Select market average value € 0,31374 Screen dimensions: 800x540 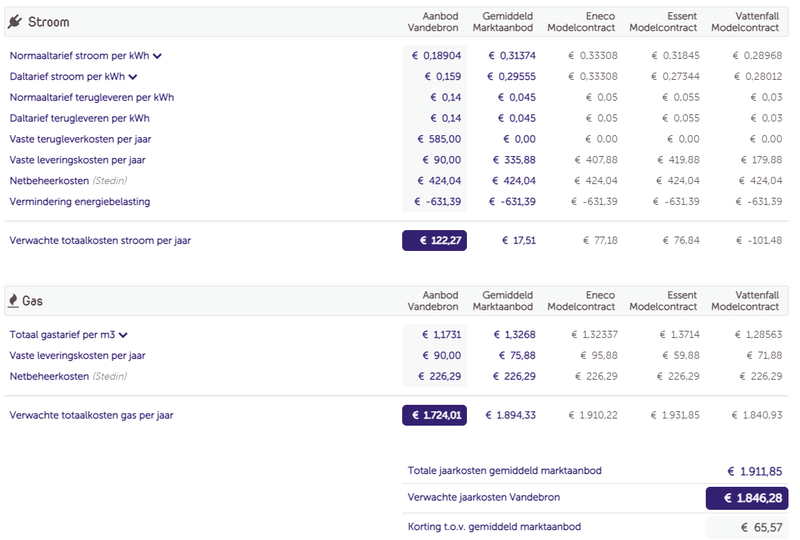point(512,56)
